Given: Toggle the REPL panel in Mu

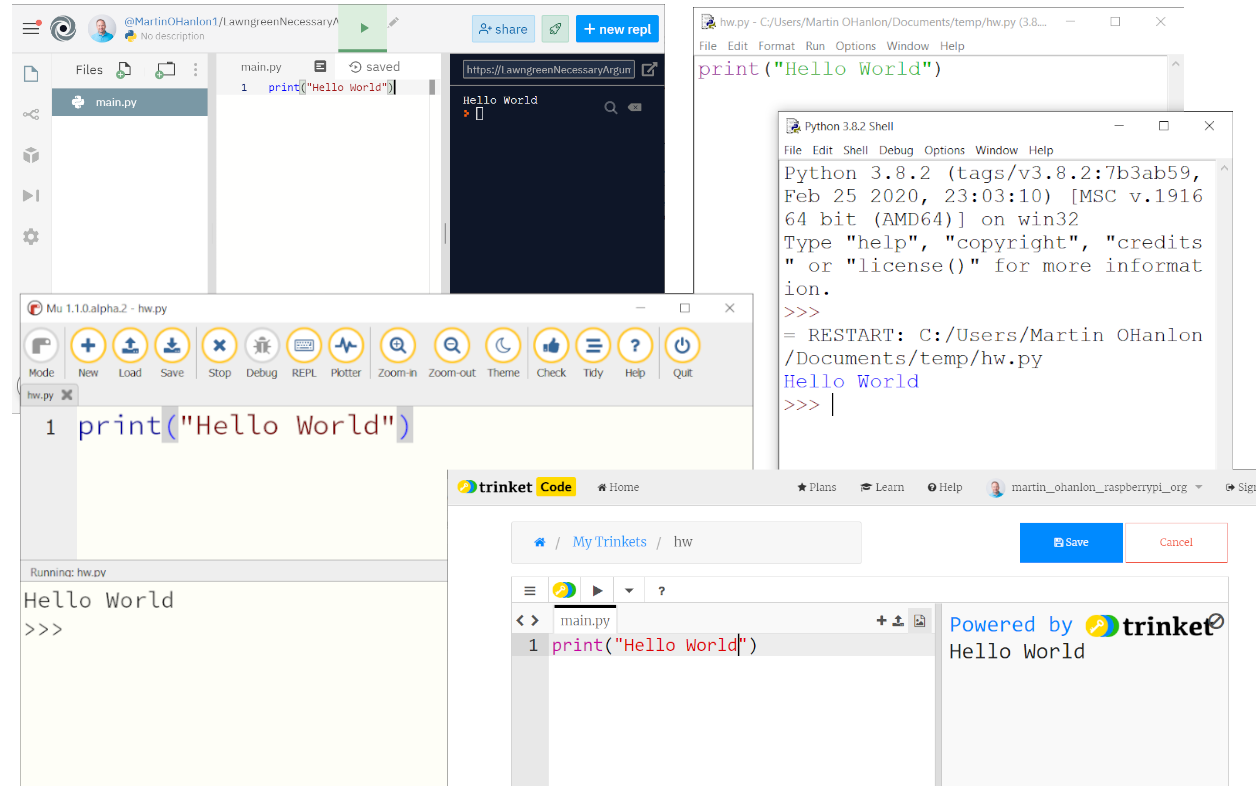Looking at the screenshot, I should pyautogui.click(x=304, y=347).
